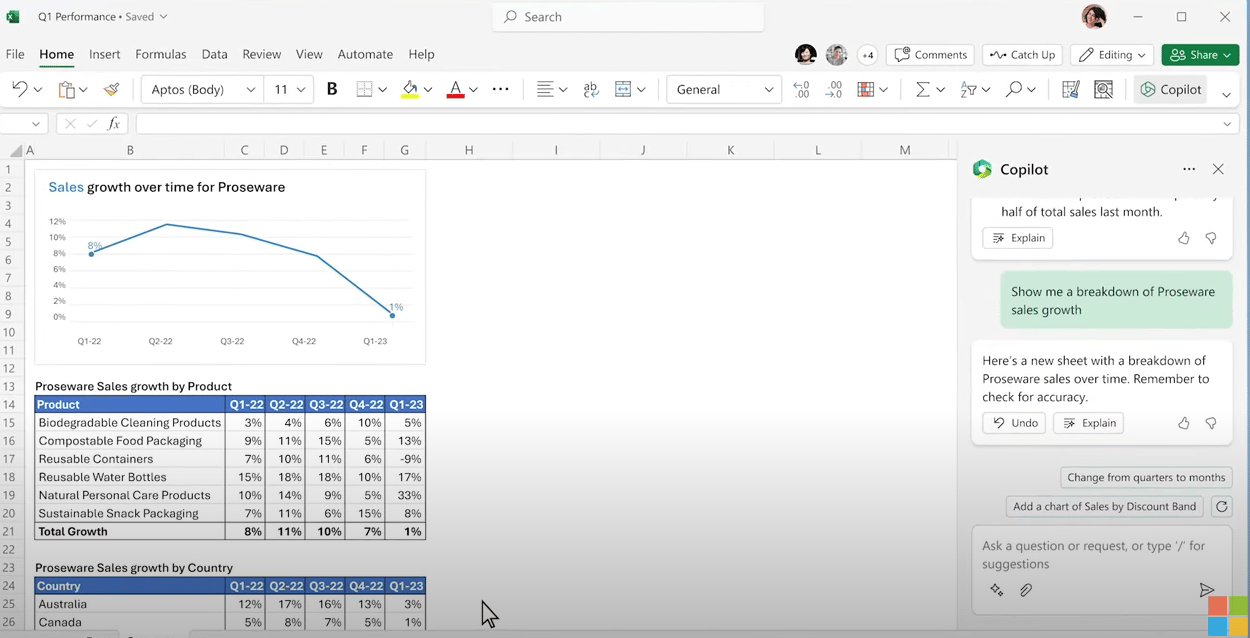The width and height of the screenshot is (1250, 638).
Task: Open more font options ellipsis in ribbon
Action: (x=501, y=89)
